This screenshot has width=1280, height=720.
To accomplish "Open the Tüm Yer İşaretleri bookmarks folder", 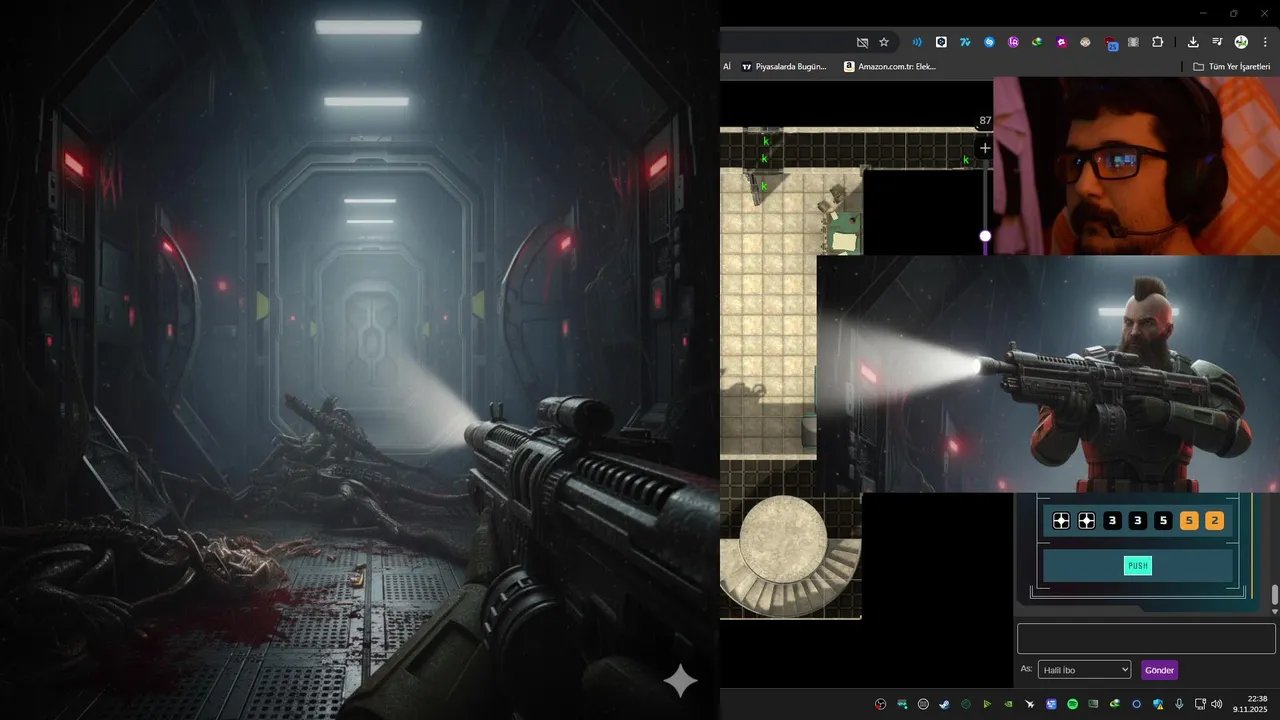I will coord(1231,66).
